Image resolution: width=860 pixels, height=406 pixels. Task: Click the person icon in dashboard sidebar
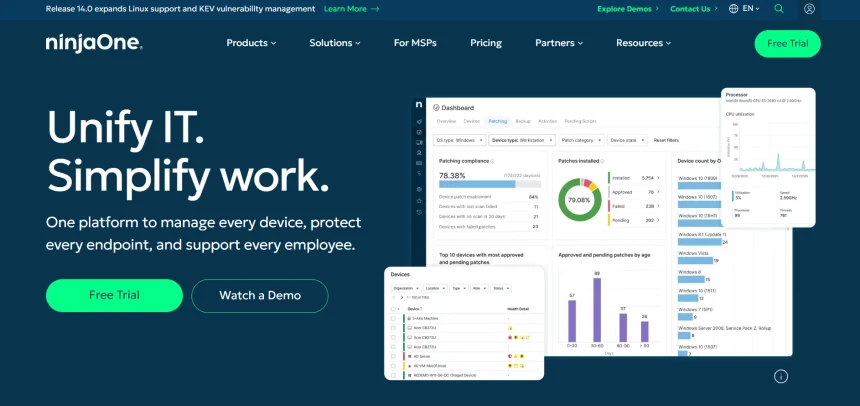click(x=419, y=153)
